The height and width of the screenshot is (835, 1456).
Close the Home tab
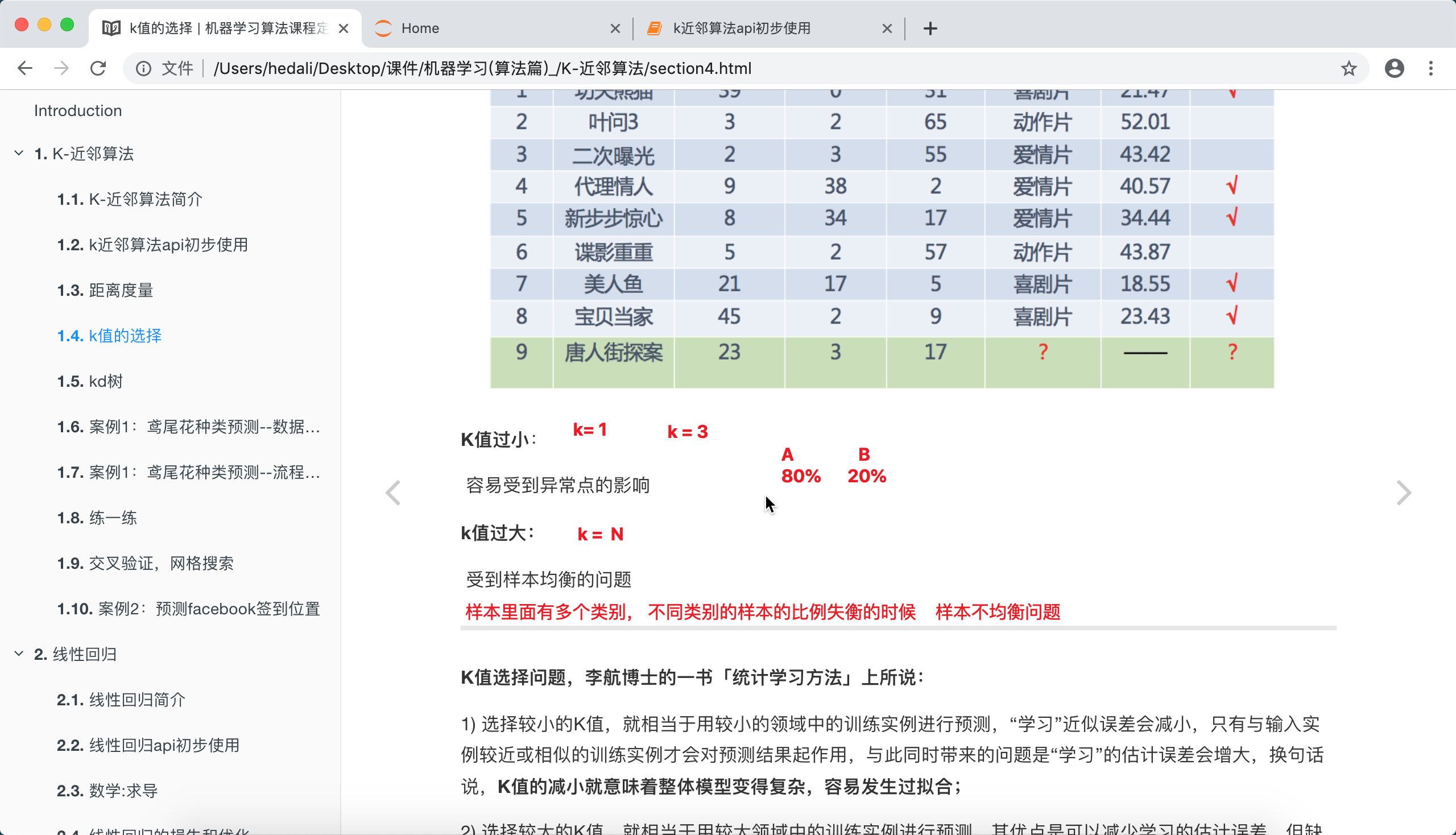[615, 28]
